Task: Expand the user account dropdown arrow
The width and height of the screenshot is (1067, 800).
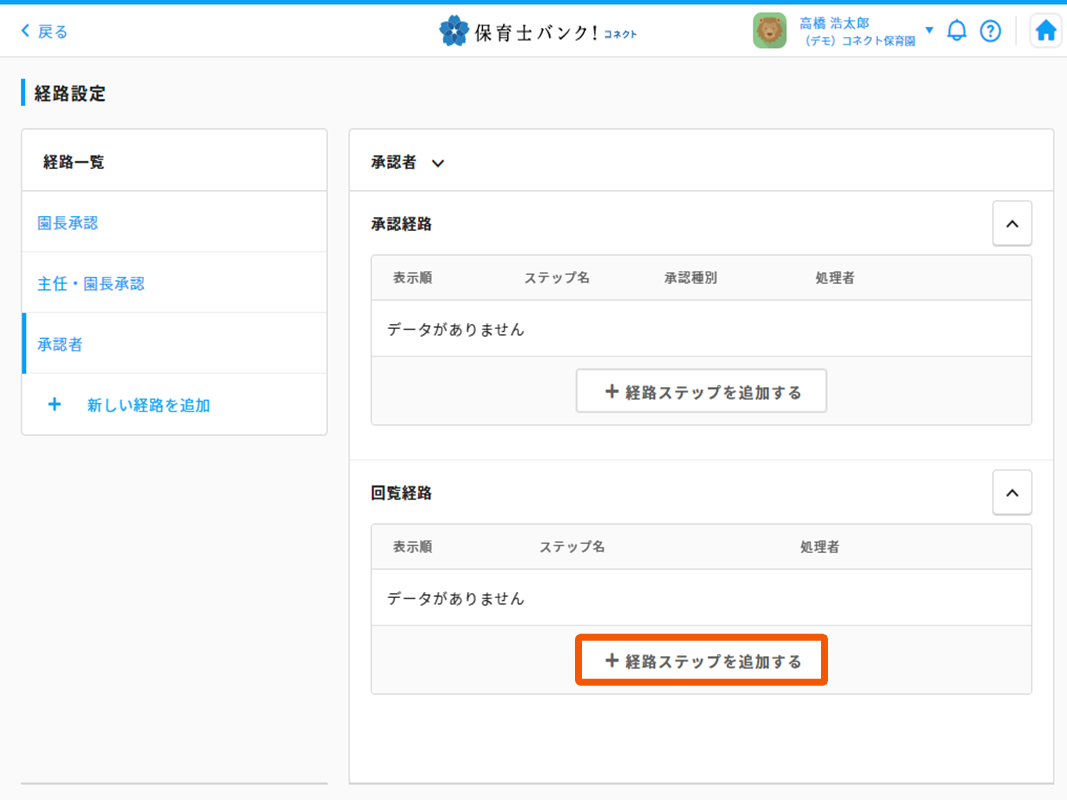Action: tap(929, 30)
